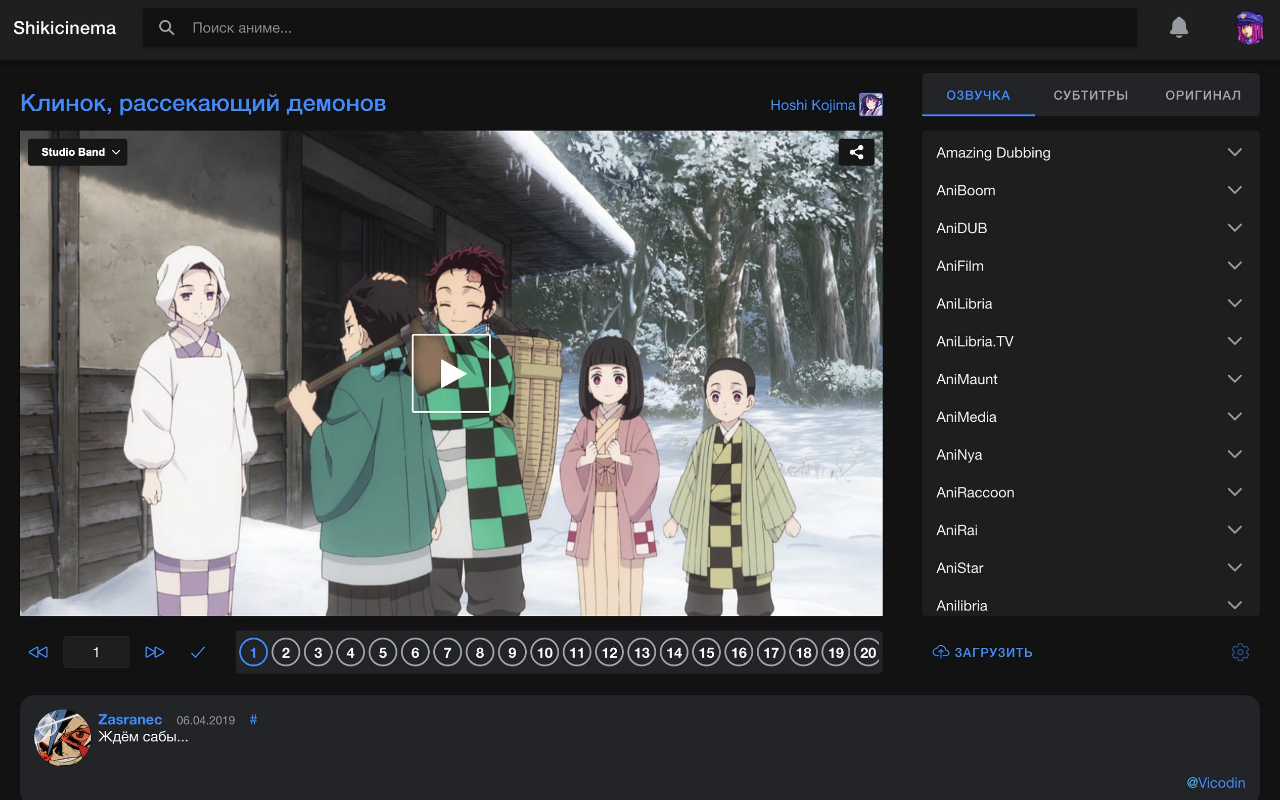Image resolution: width=1280 pixels, height=800 pixels.
Task: Select episode 1 circle
Action: tap(253, 653)
